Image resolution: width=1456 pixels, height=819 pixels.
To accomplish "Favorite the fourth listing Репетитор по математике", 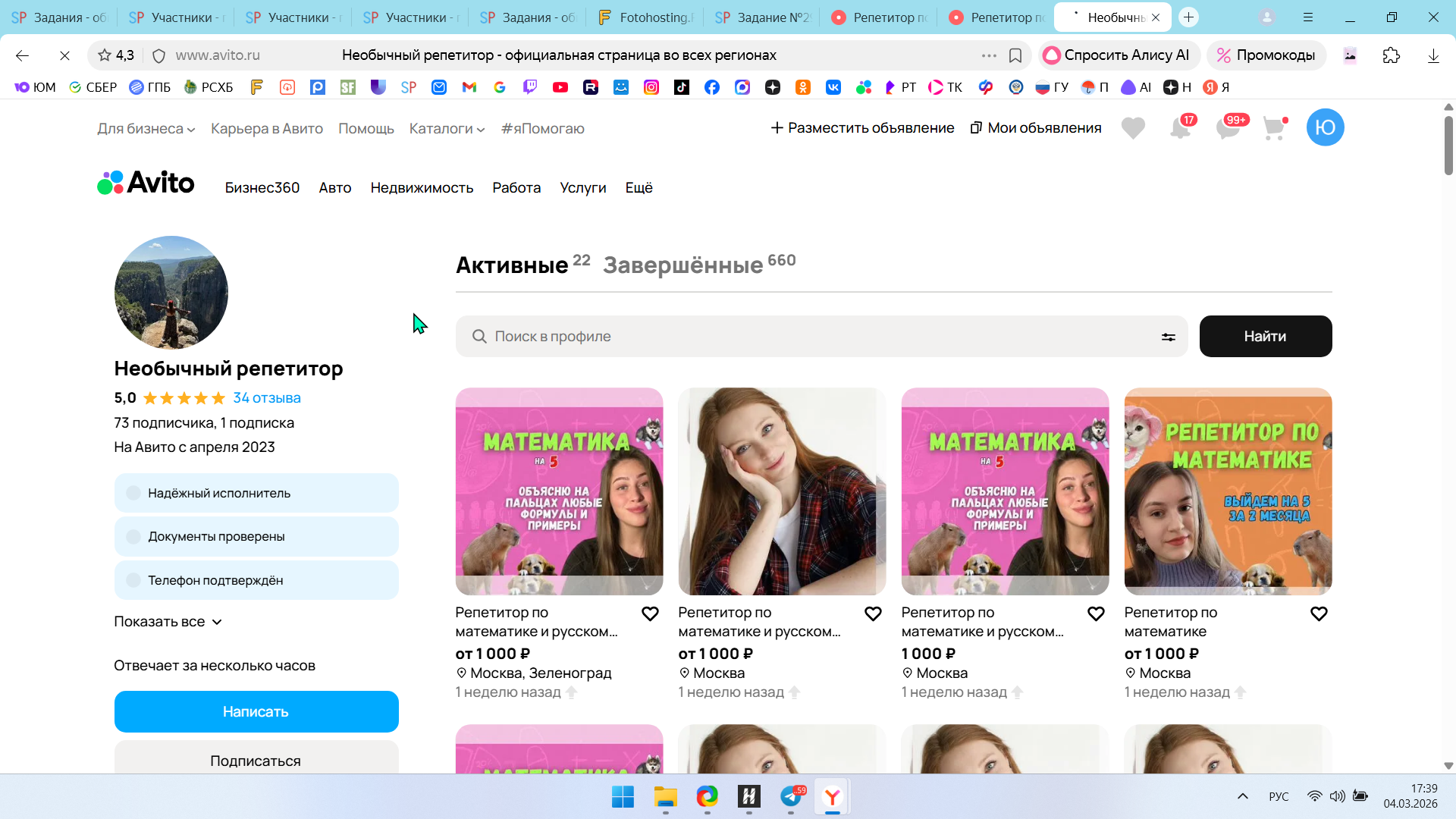I will (1319, 613).
